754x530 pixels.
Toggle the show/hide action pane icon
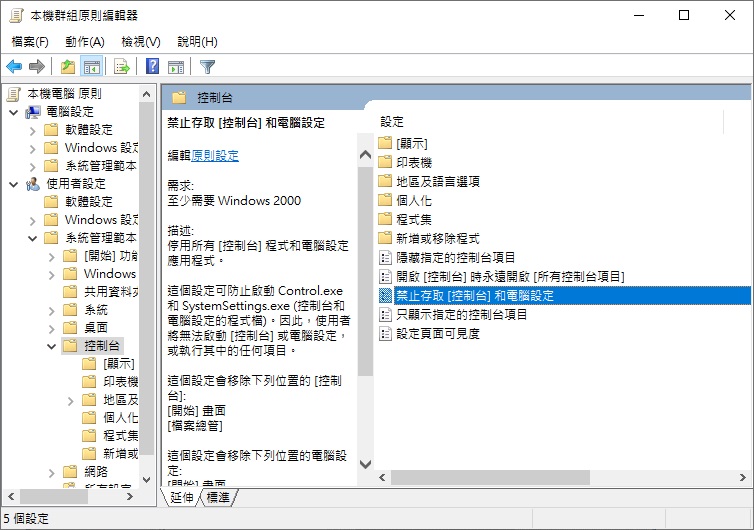[176, 67]
